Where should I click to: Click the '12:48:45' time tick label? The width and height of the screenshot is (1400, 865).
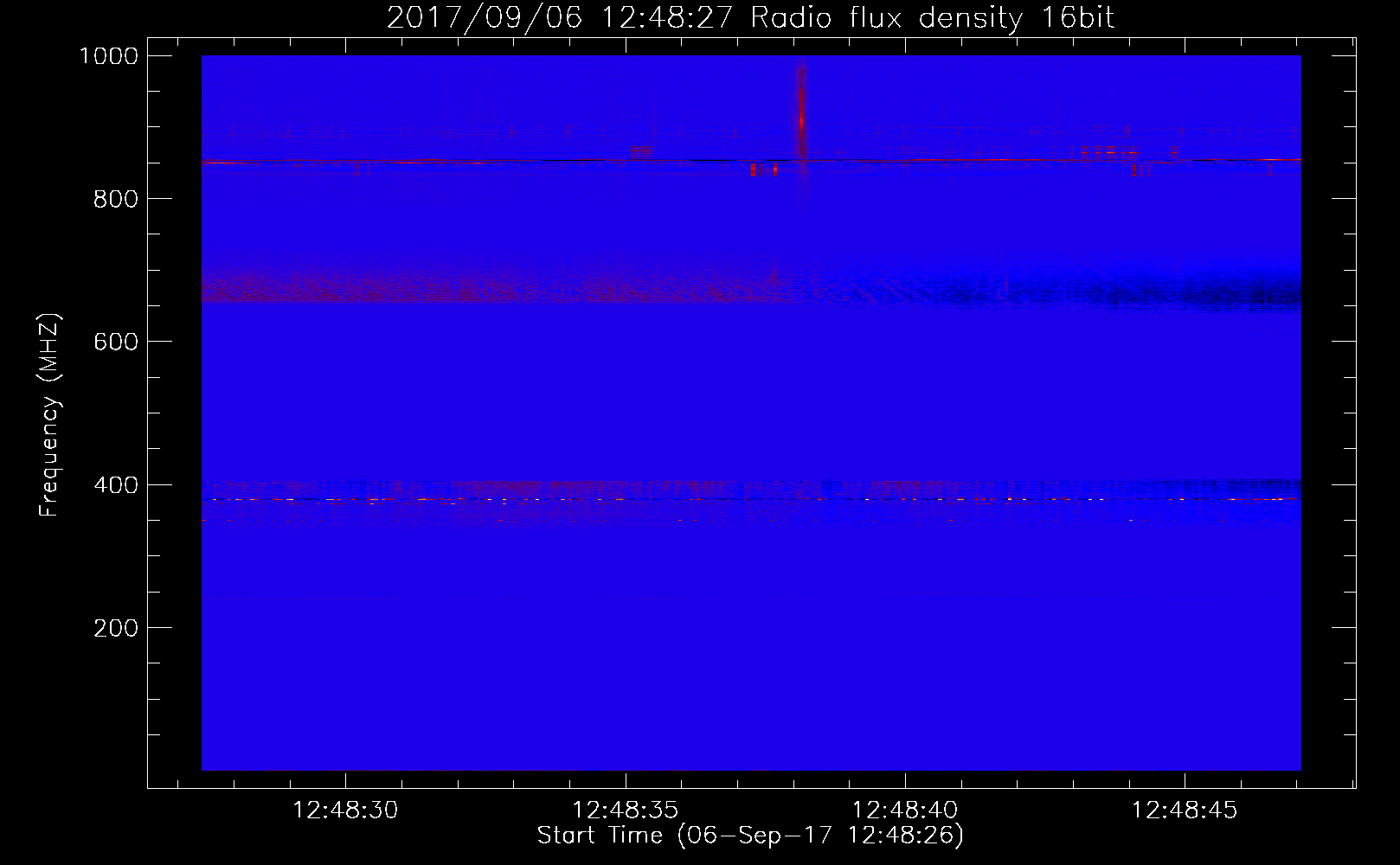coord(1185,810)
